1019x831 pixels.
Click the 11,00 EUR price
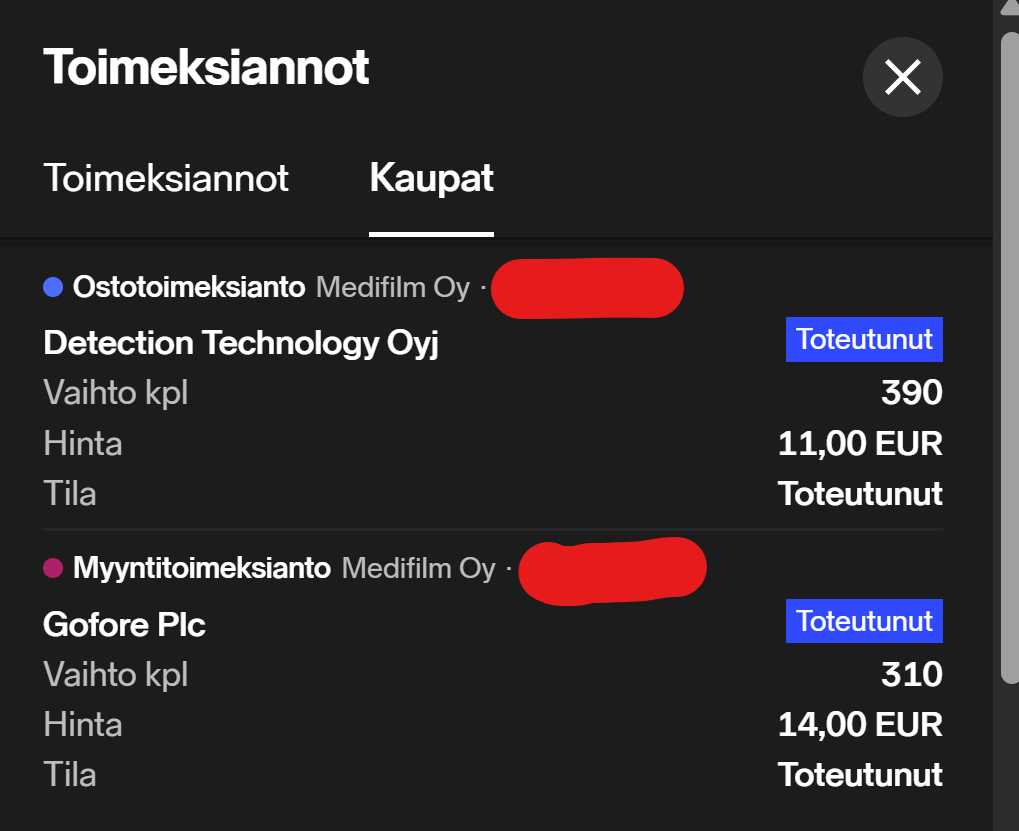click(x=860, y=443)
